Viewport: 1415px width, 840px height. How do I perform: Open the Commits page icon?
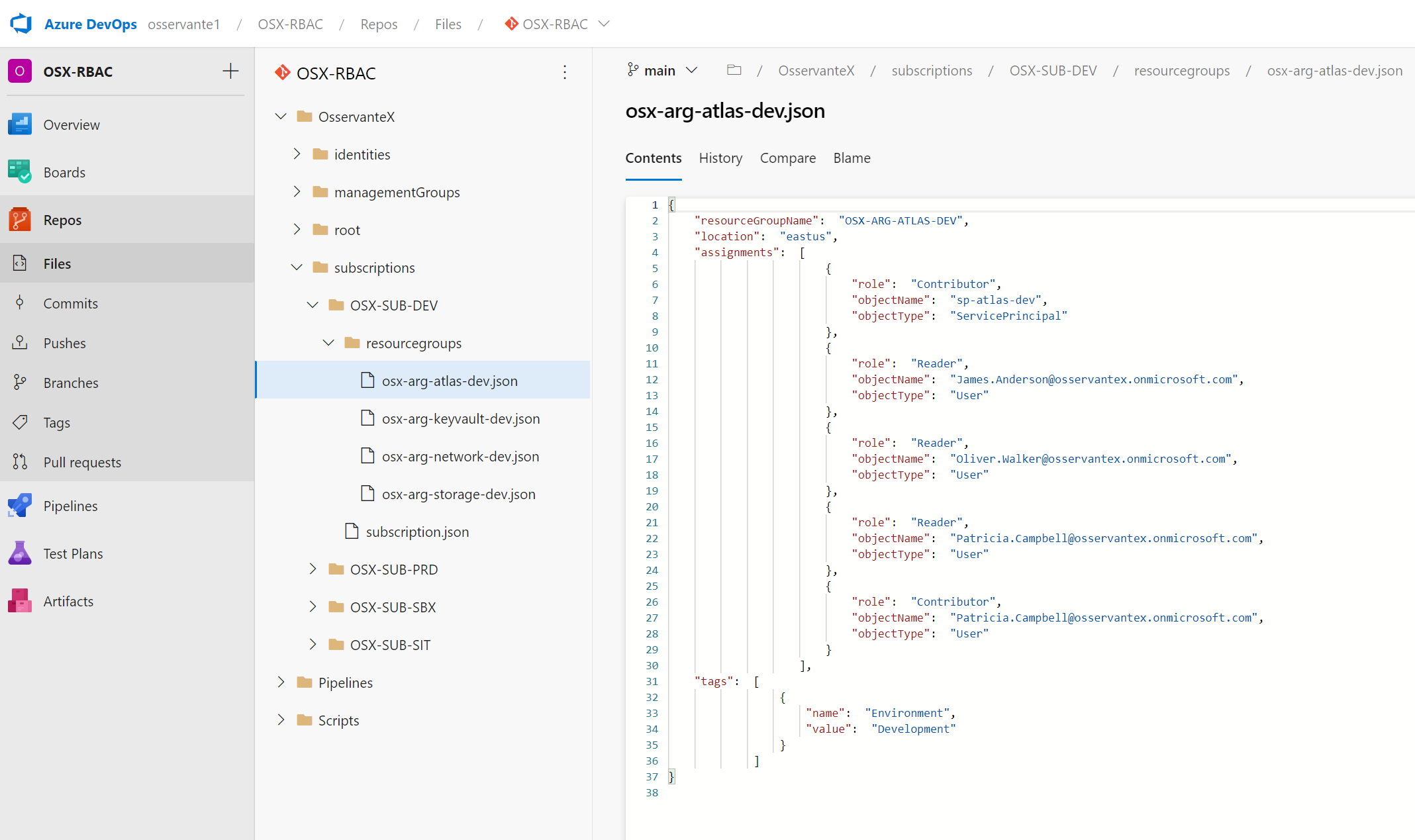click(20, 303)
